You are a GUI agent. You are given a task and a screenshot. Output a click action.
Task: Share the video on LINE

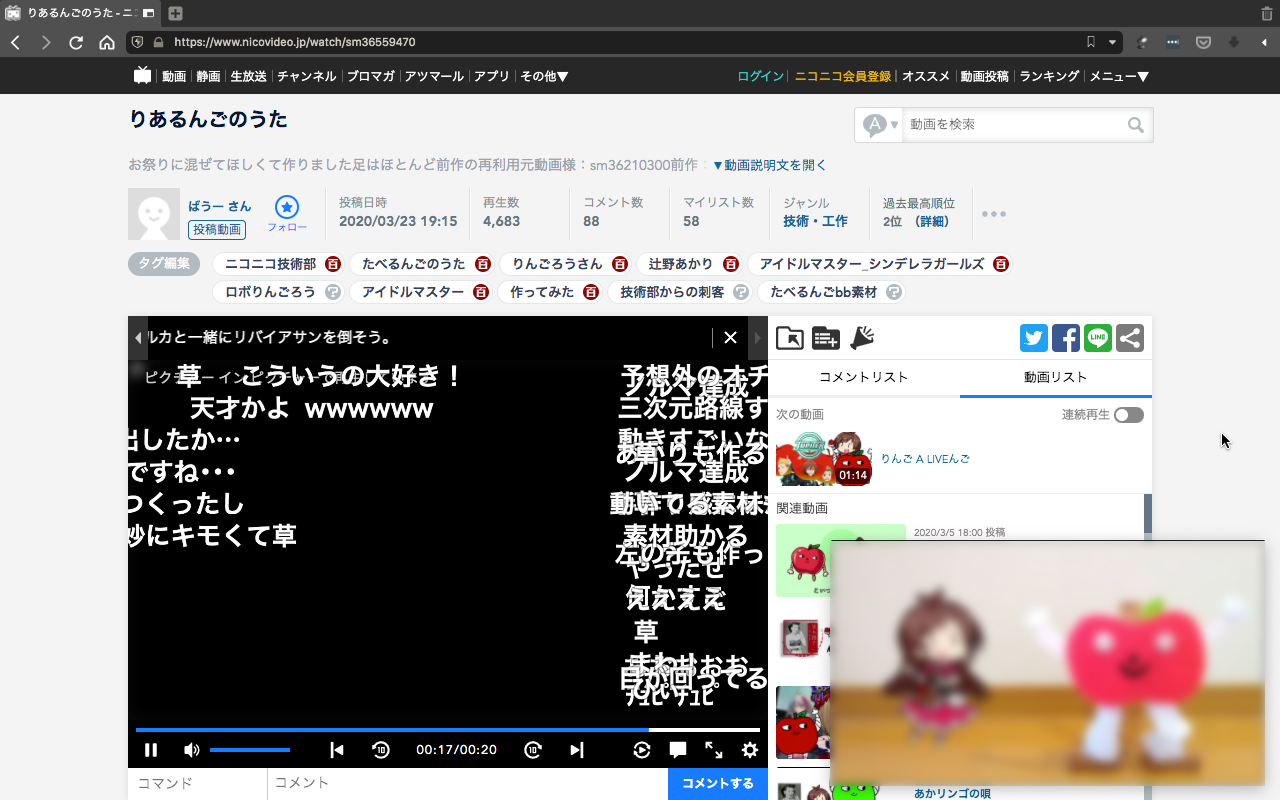(x=1098, y=338)
